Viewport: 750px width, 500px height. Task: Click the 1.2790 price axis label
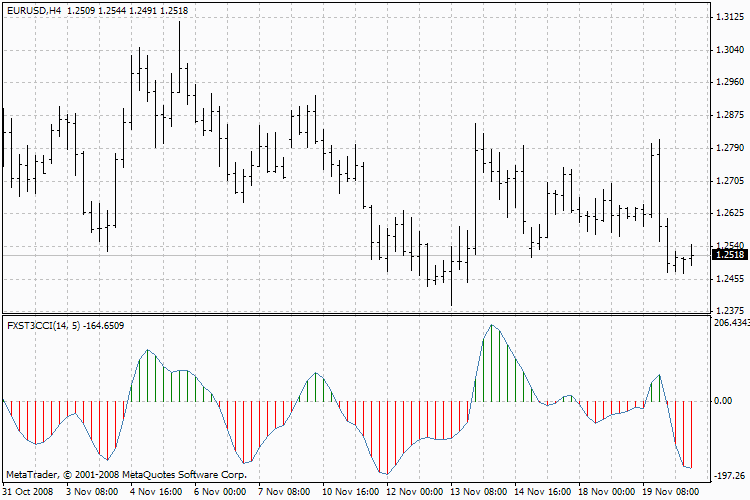pos(730,148)
